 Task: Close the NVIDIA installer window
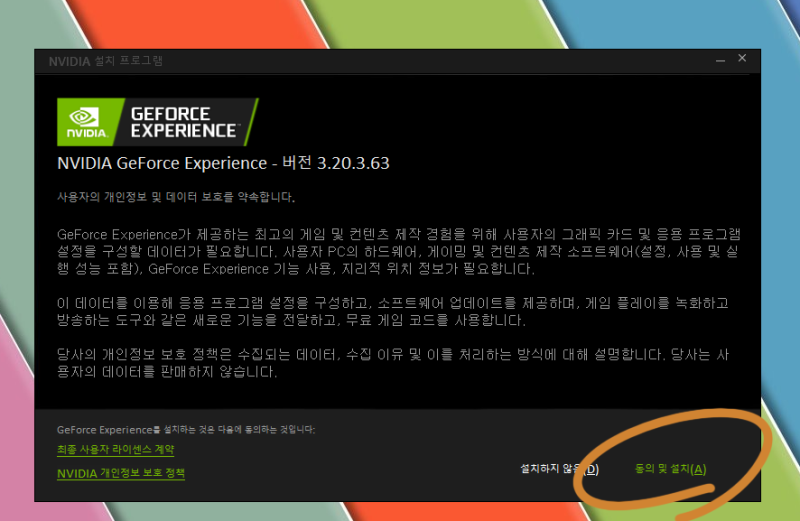click(742, 58)
